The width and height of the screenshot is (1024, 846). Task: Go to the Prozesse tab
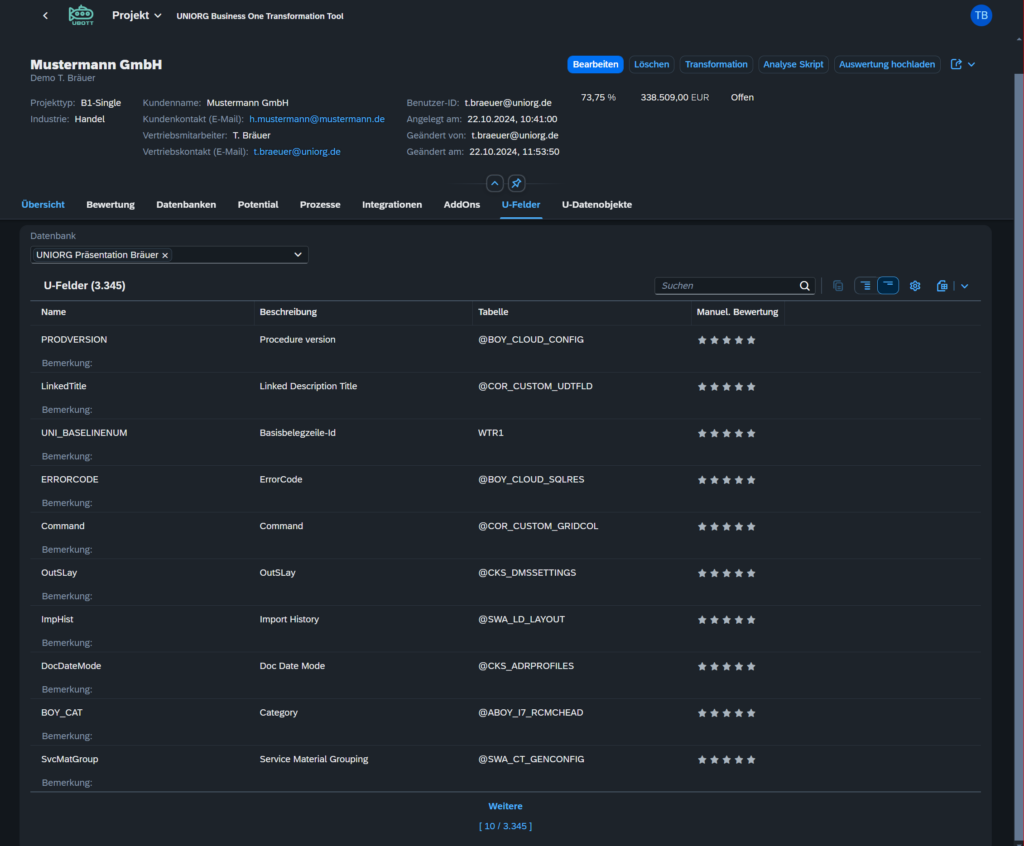(320, 204)
